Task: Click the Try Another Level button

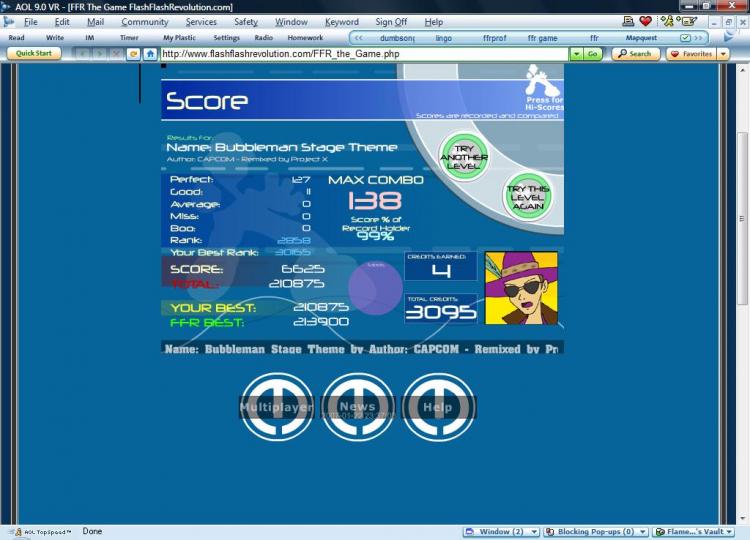Action: (464, 157)
